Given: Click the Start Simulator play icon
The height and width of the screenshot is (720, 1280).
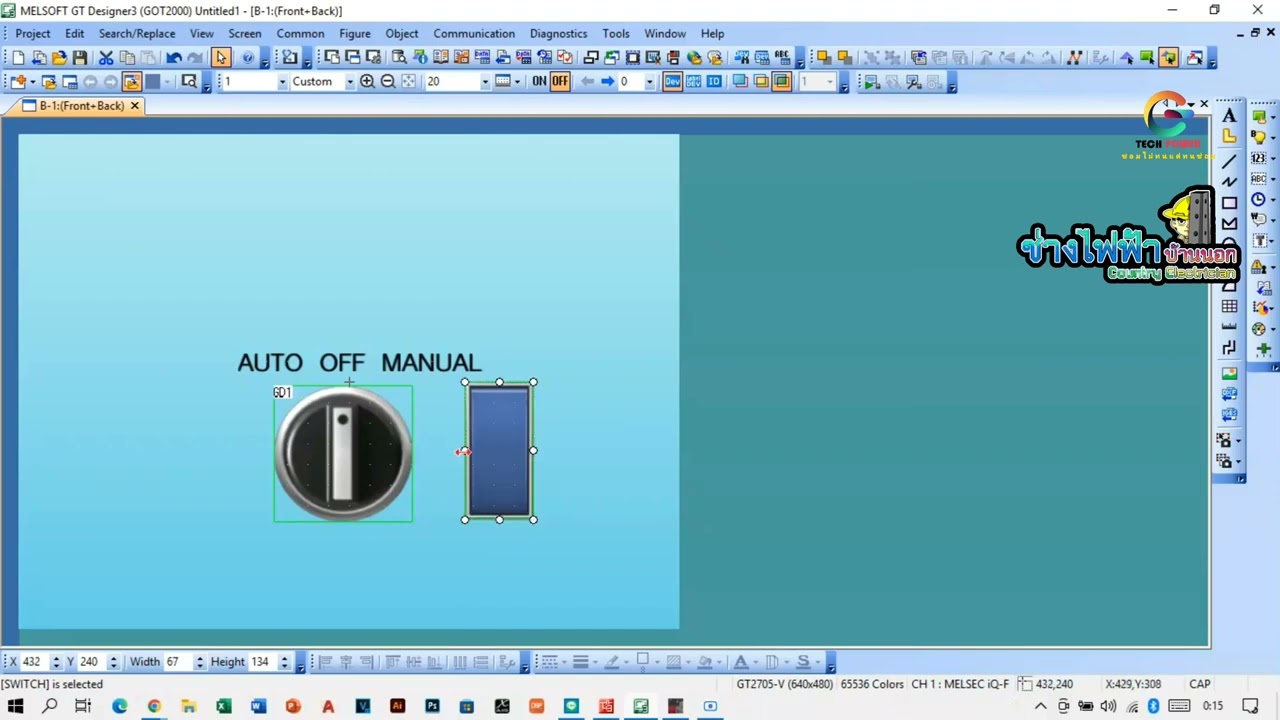Looking at the screenshot, I should (x=871, y=83).
